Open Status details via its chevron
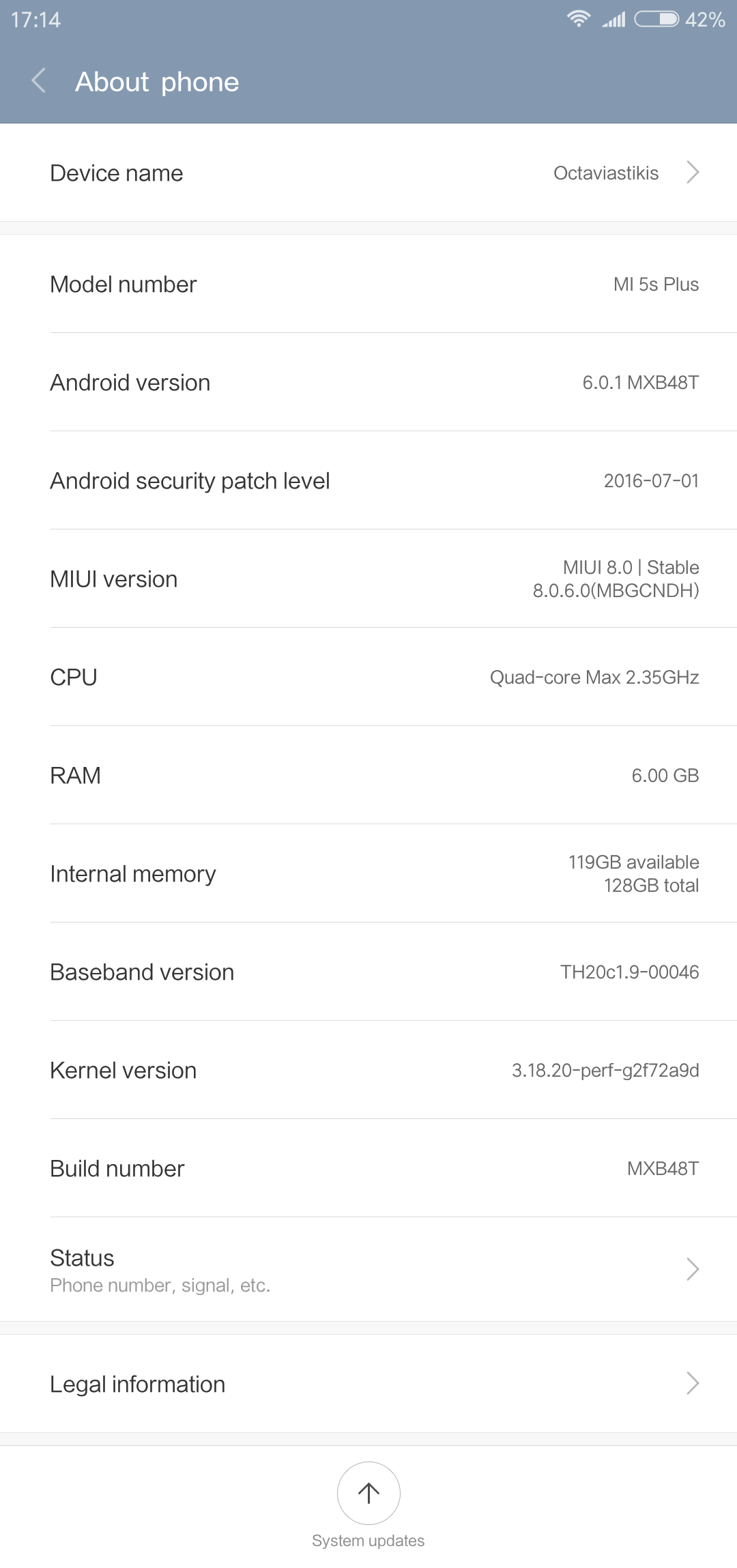737x1568 pixels. (x=693, y=1269)
